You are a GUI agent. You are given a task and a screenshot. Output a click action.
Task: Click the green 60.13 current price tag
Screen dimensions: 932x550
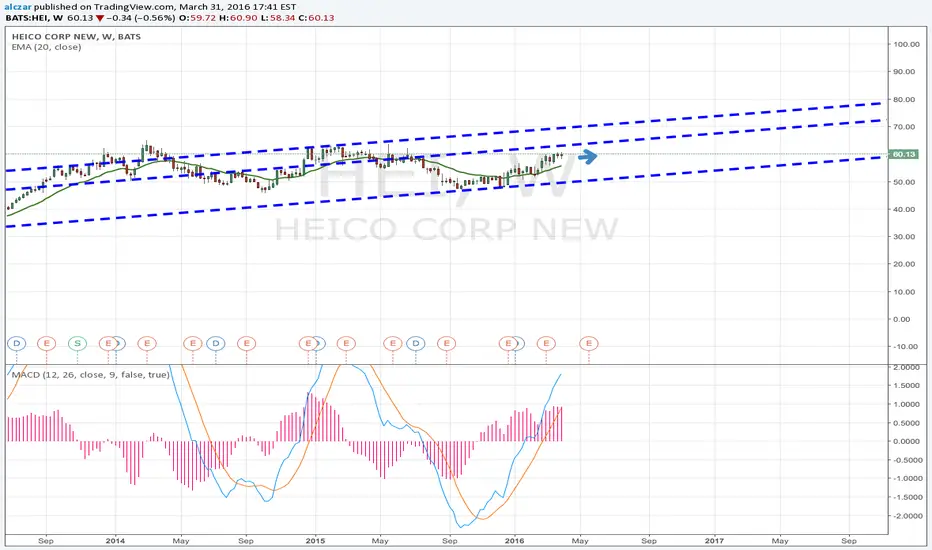(x=903, y=154)
